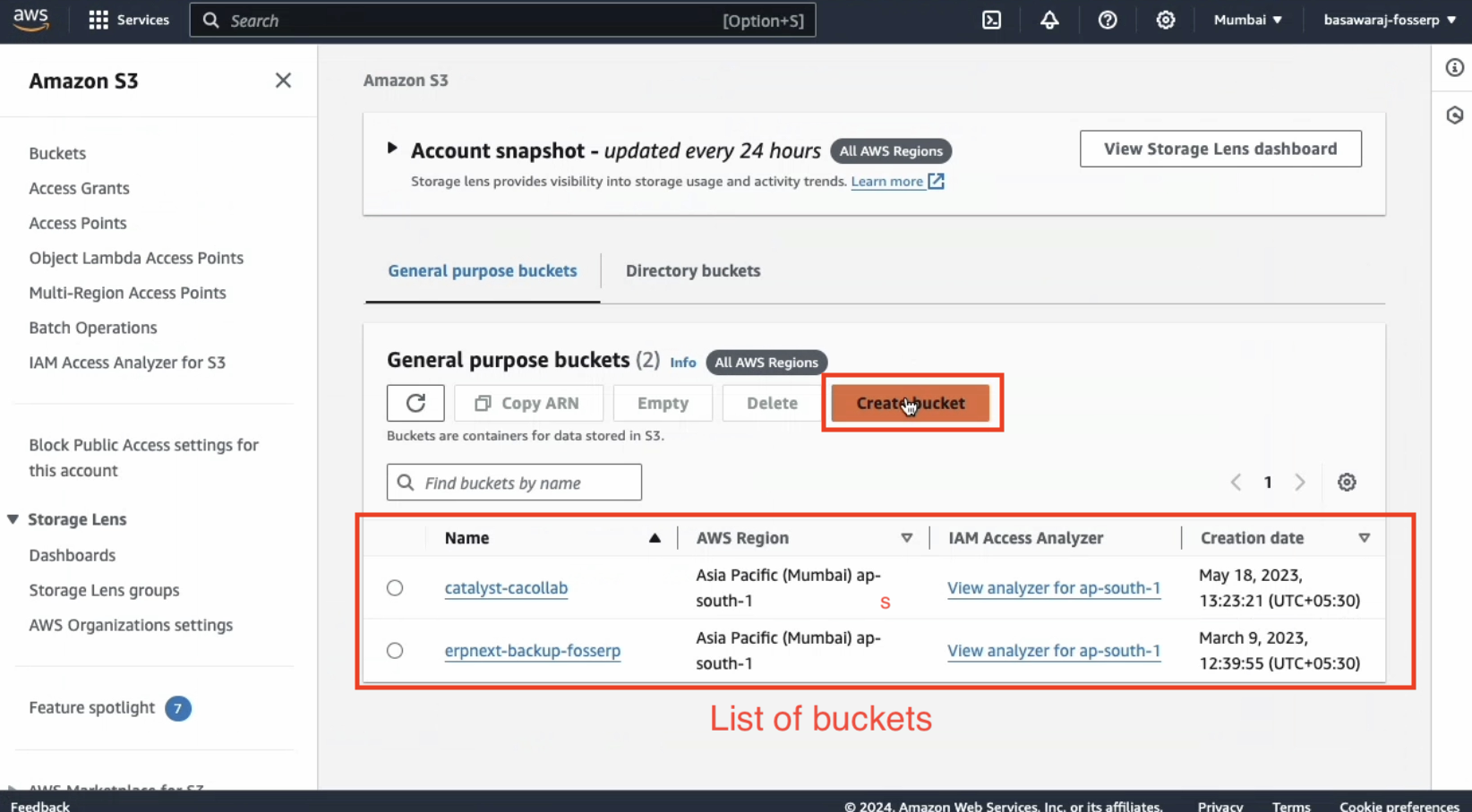Open Buckets in the sidebar

[x=57, y=153]
